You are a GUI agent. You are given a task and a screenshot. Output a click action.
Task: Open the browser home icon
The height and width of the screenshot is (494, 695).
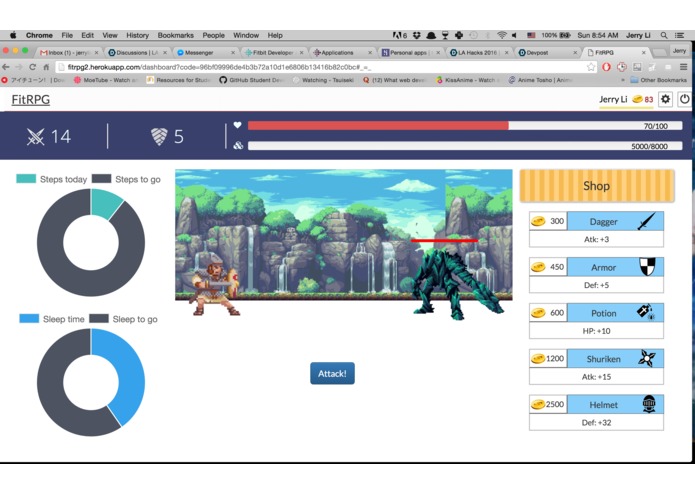click(x=46, y=67)
